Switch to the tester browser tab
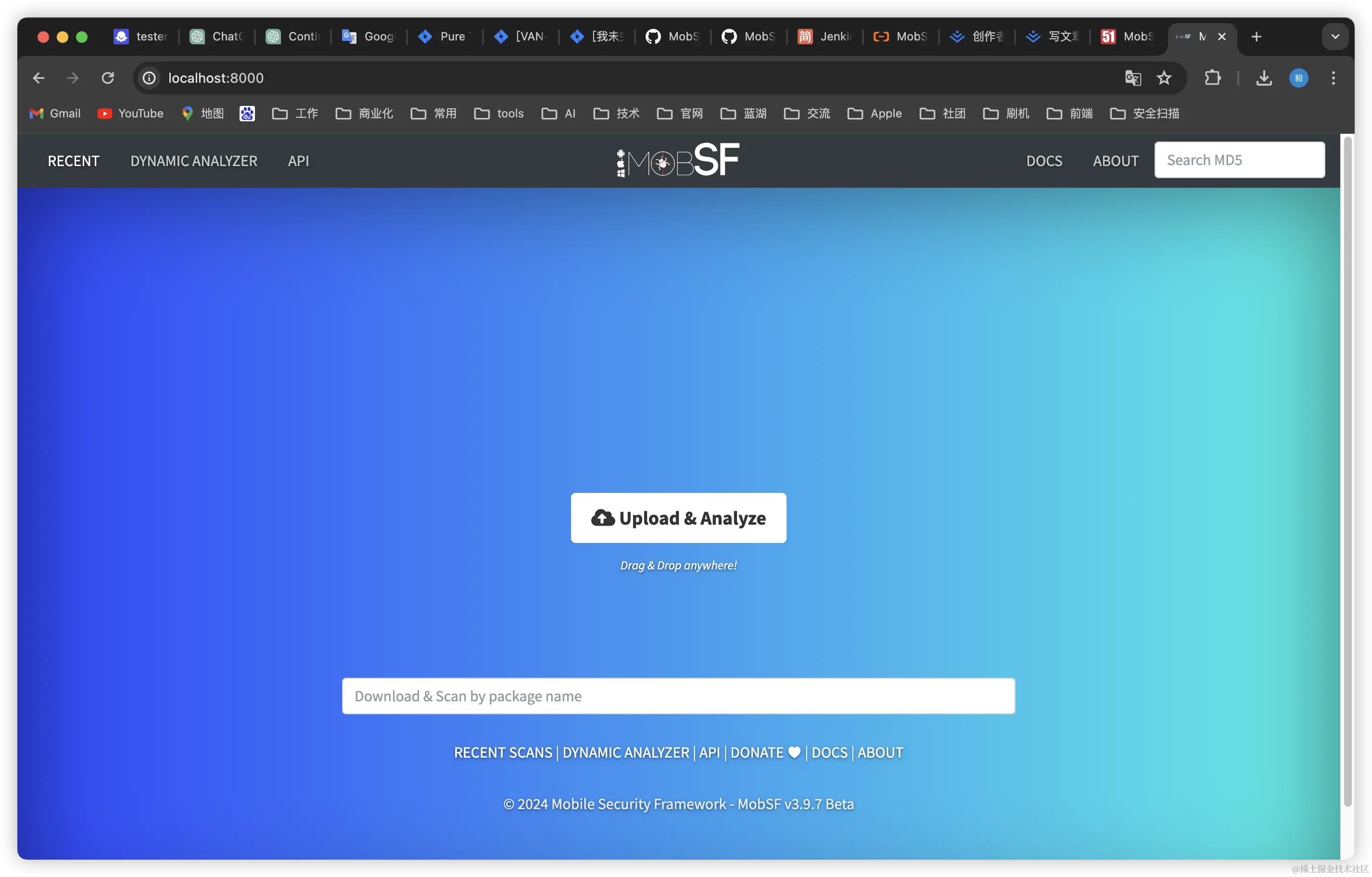Screen dimensions: 1372x877 (140, 37)
